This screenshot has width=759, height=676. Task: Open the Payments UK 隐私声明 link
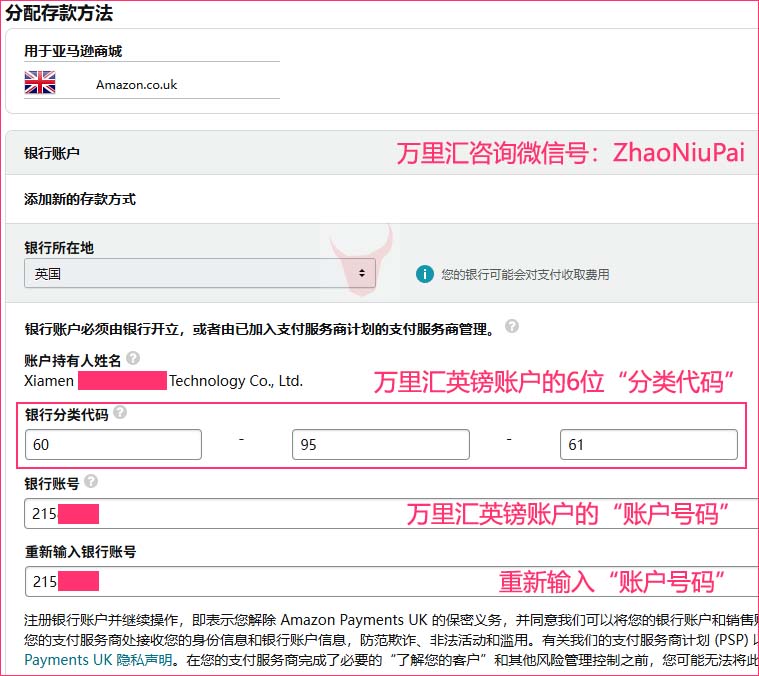[x=98, y=660]
